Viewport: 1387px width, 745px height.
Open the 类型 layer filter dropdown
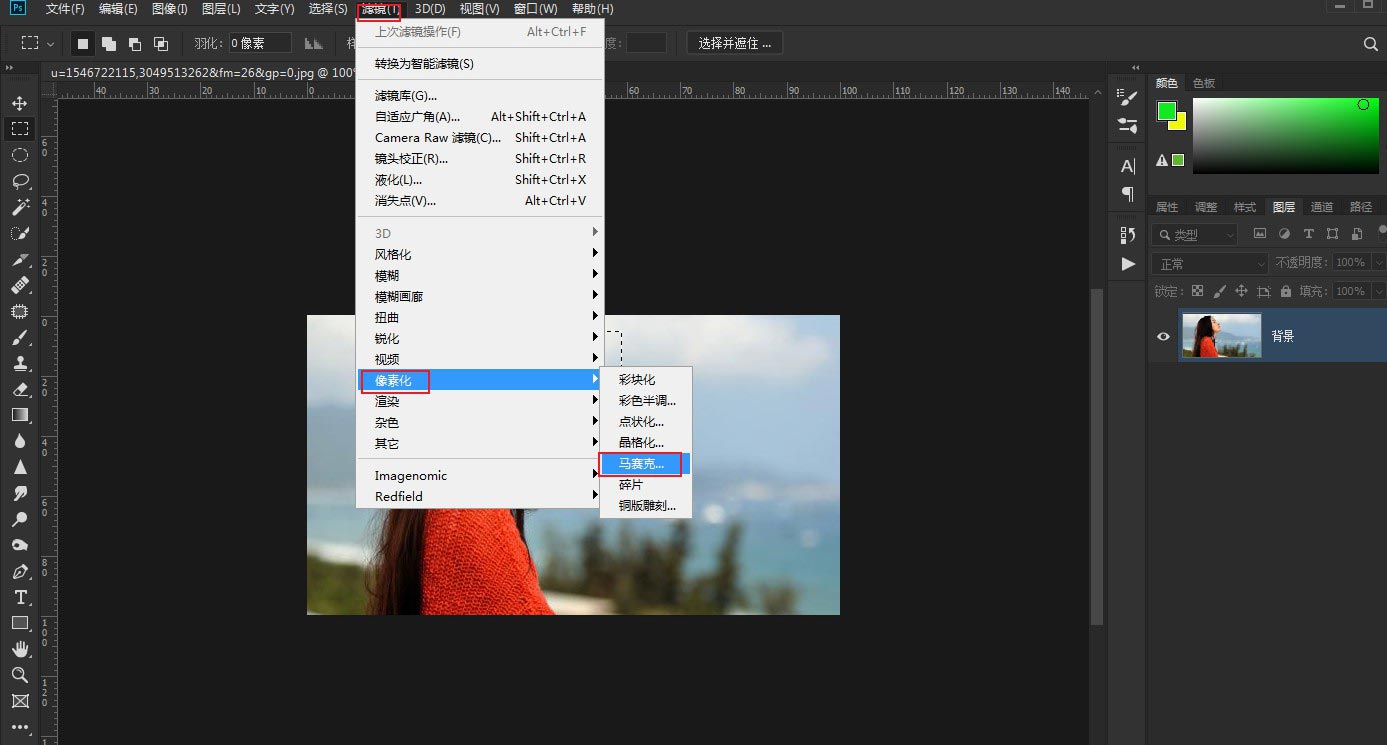[1194, 233]
